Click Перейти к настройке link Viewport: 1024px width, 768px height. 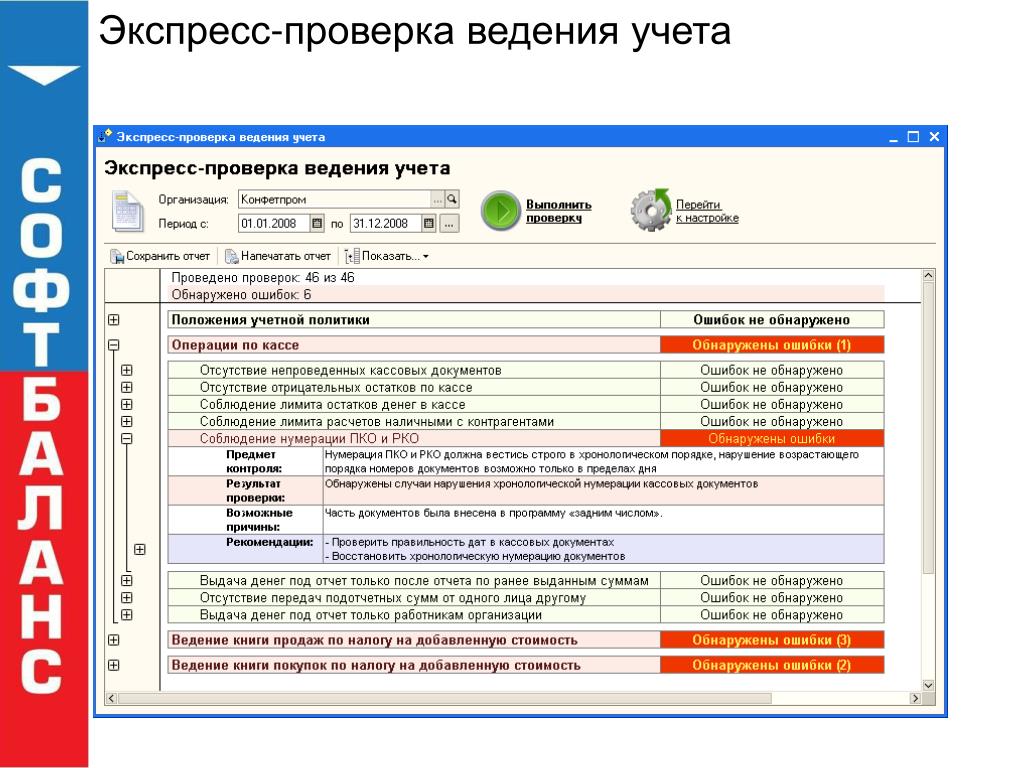[x=707, y=211]
